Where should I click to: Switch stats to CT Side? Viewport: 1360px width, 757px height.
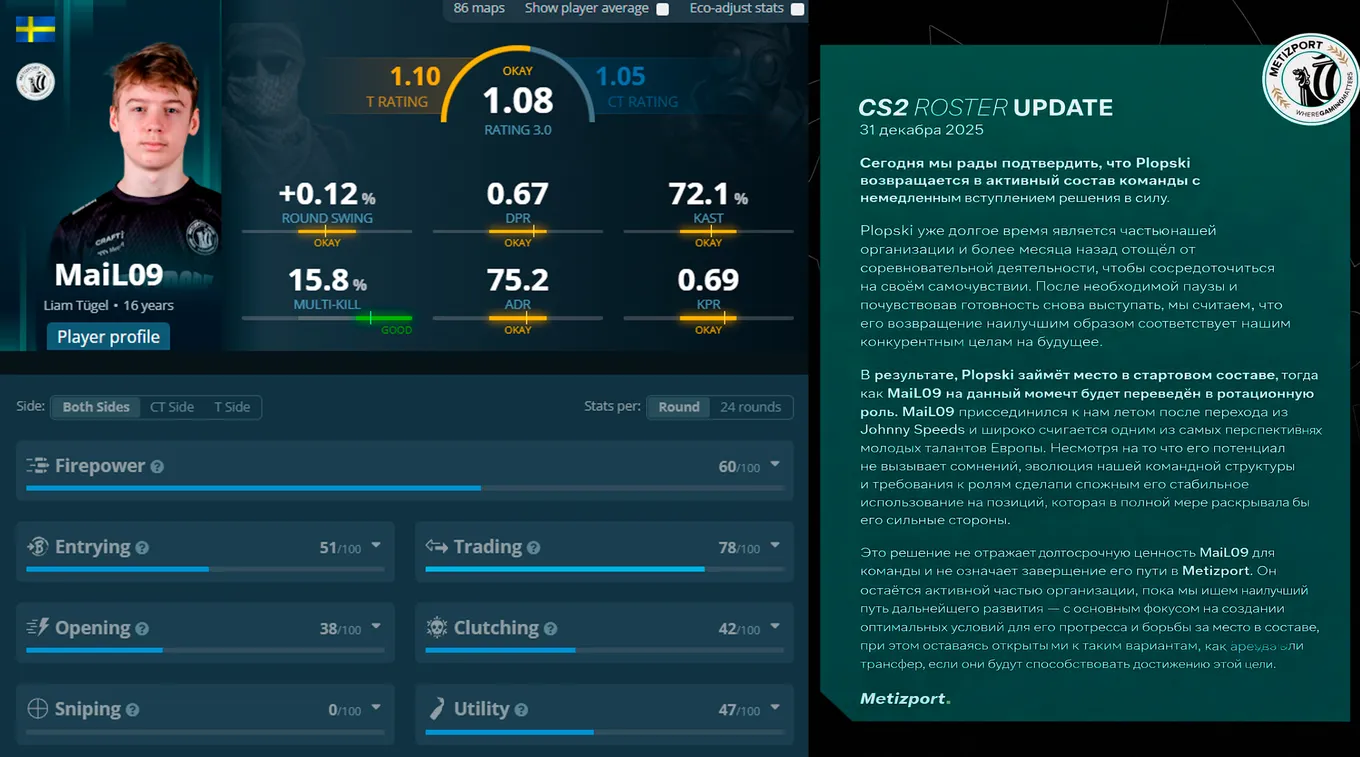pyautogui.click(x=172, y=407)
